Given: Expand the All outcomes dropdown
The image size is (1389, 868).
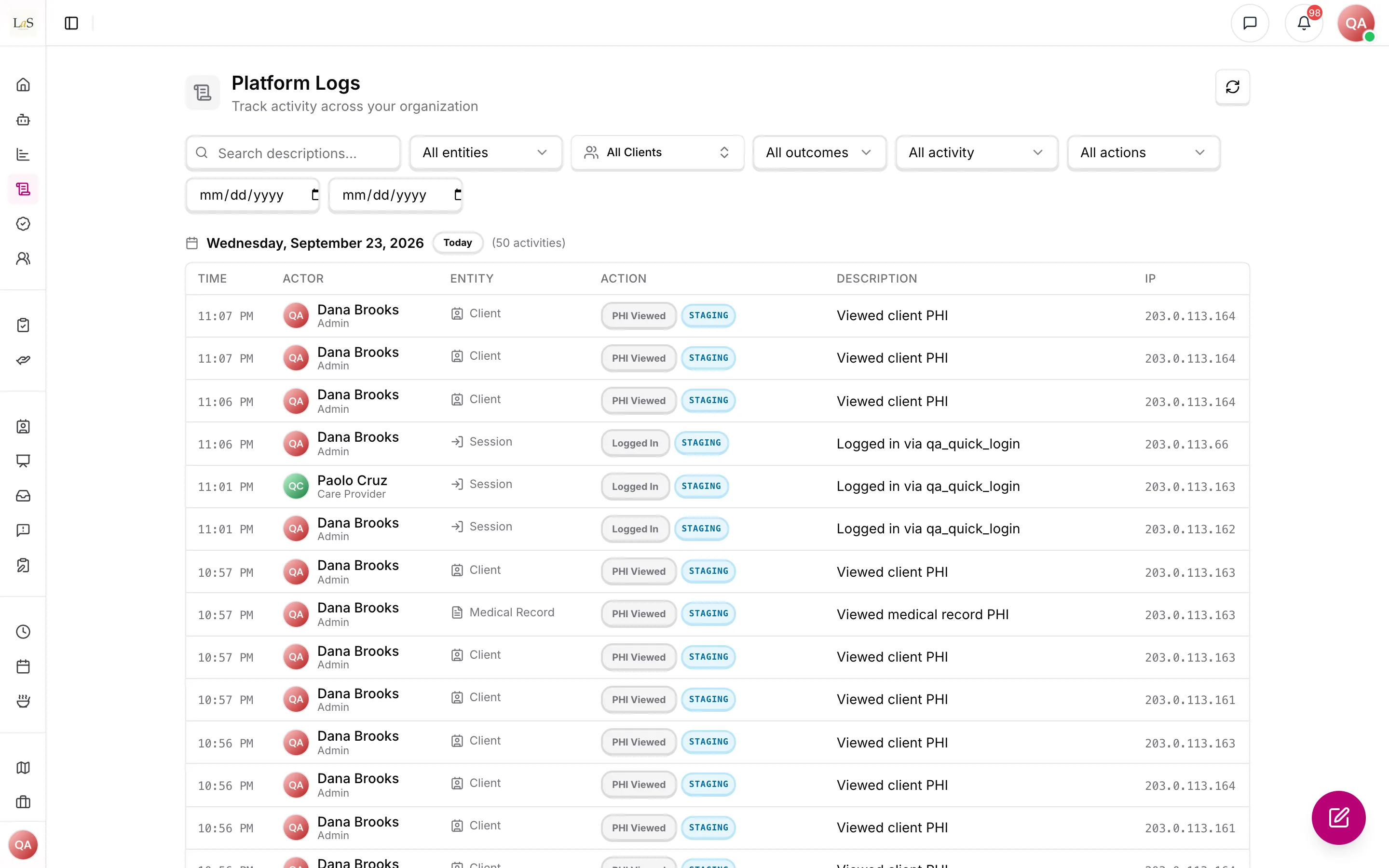Looking at the screenshot, I should pyautogui.click(x=819, y=153).
